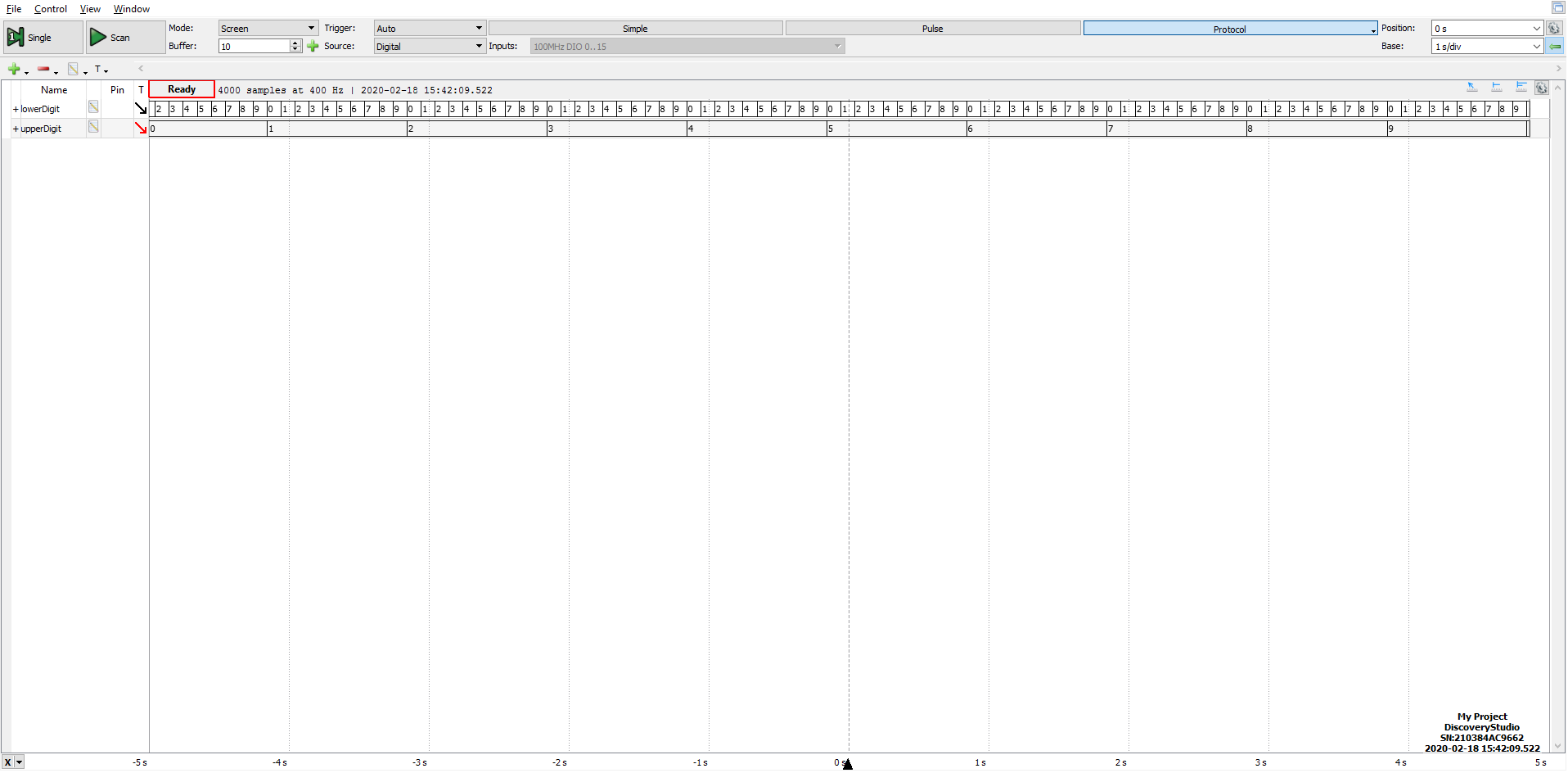Viewport: 1568px width, 773px height.
Task: Add a new buffer with green plus
Action: coord(313,47)
